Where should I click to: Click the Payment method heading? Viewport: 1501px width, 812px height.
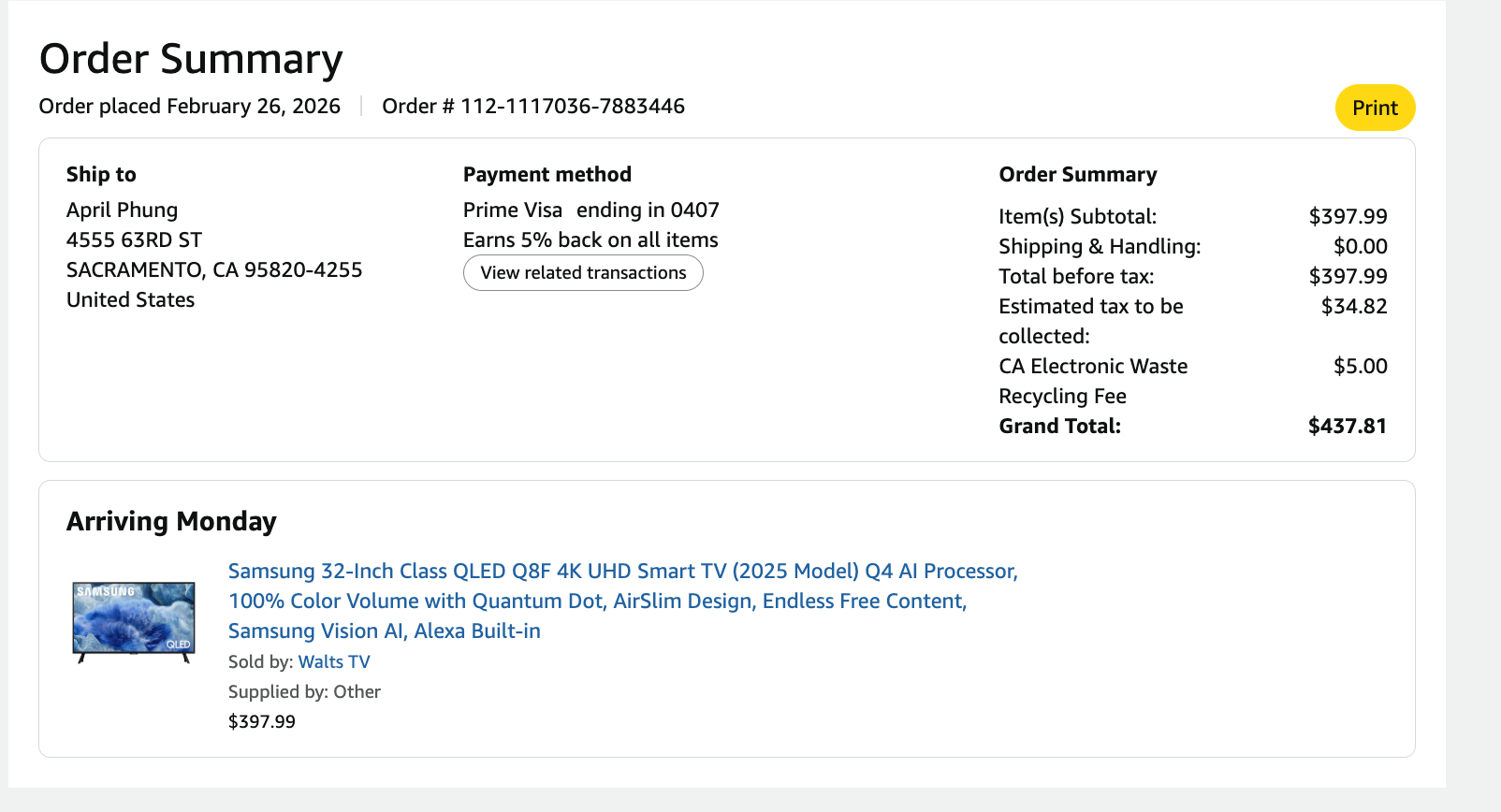546,175
